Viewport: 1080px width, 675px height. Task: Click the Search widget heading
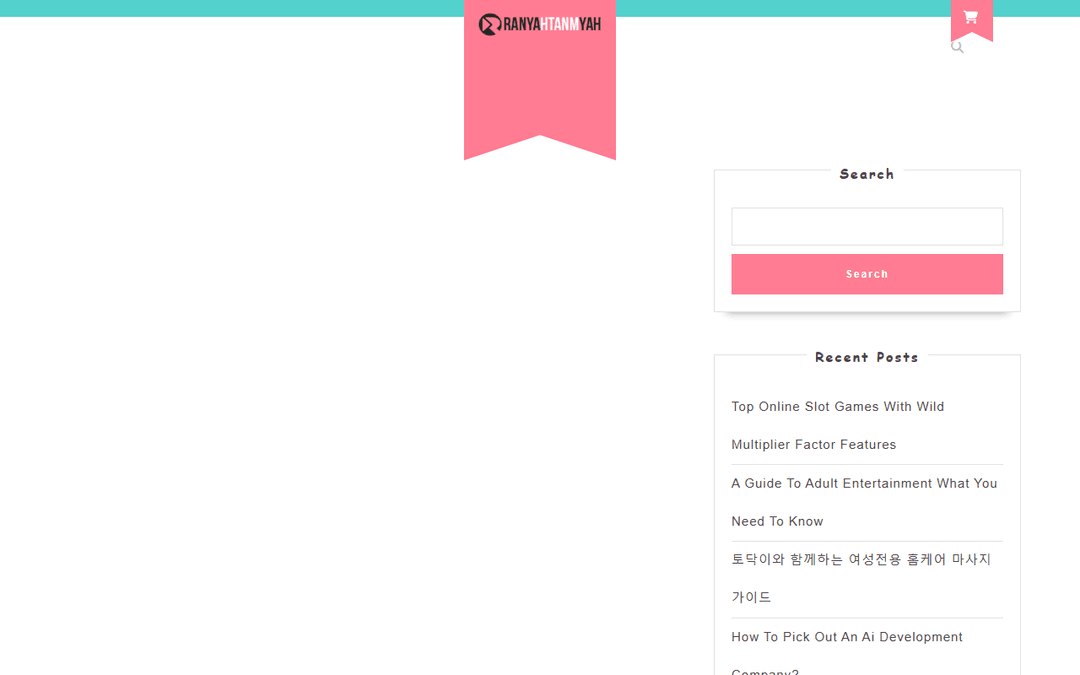866,174
